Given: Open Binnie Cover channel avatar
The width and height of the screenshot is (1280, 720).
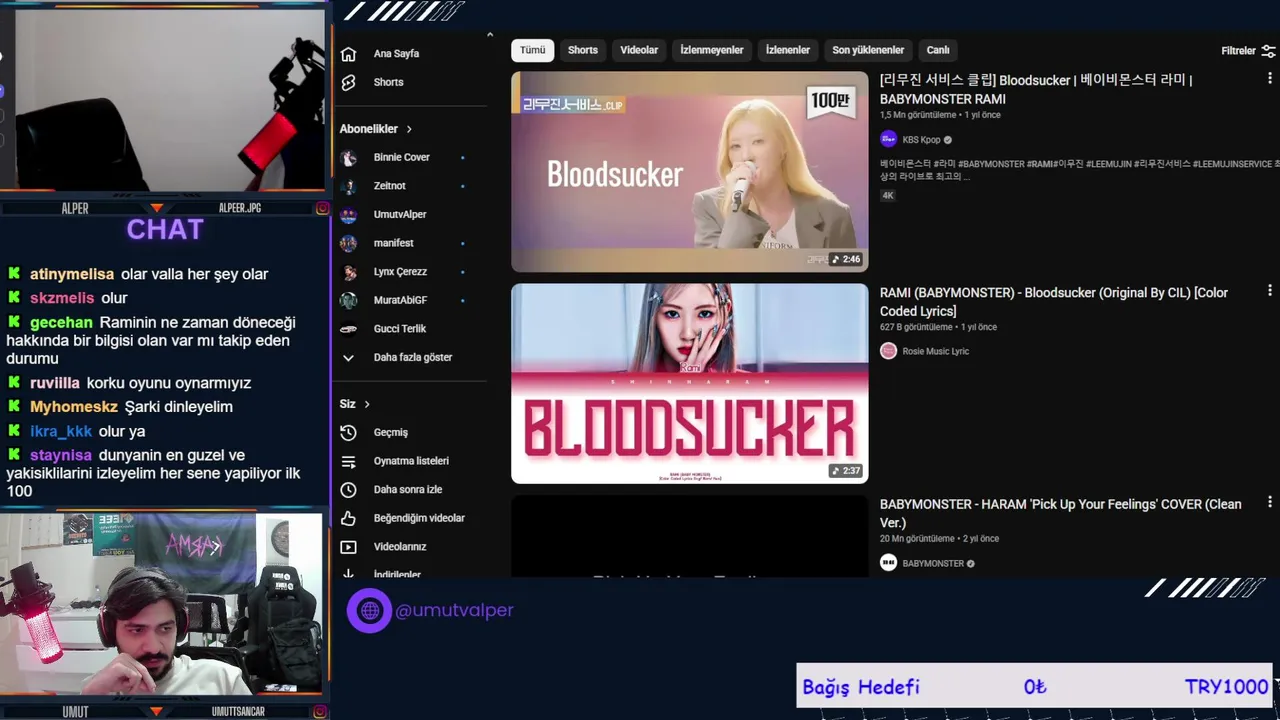Looking at the screenshot, I should click(x=348, y=157).
